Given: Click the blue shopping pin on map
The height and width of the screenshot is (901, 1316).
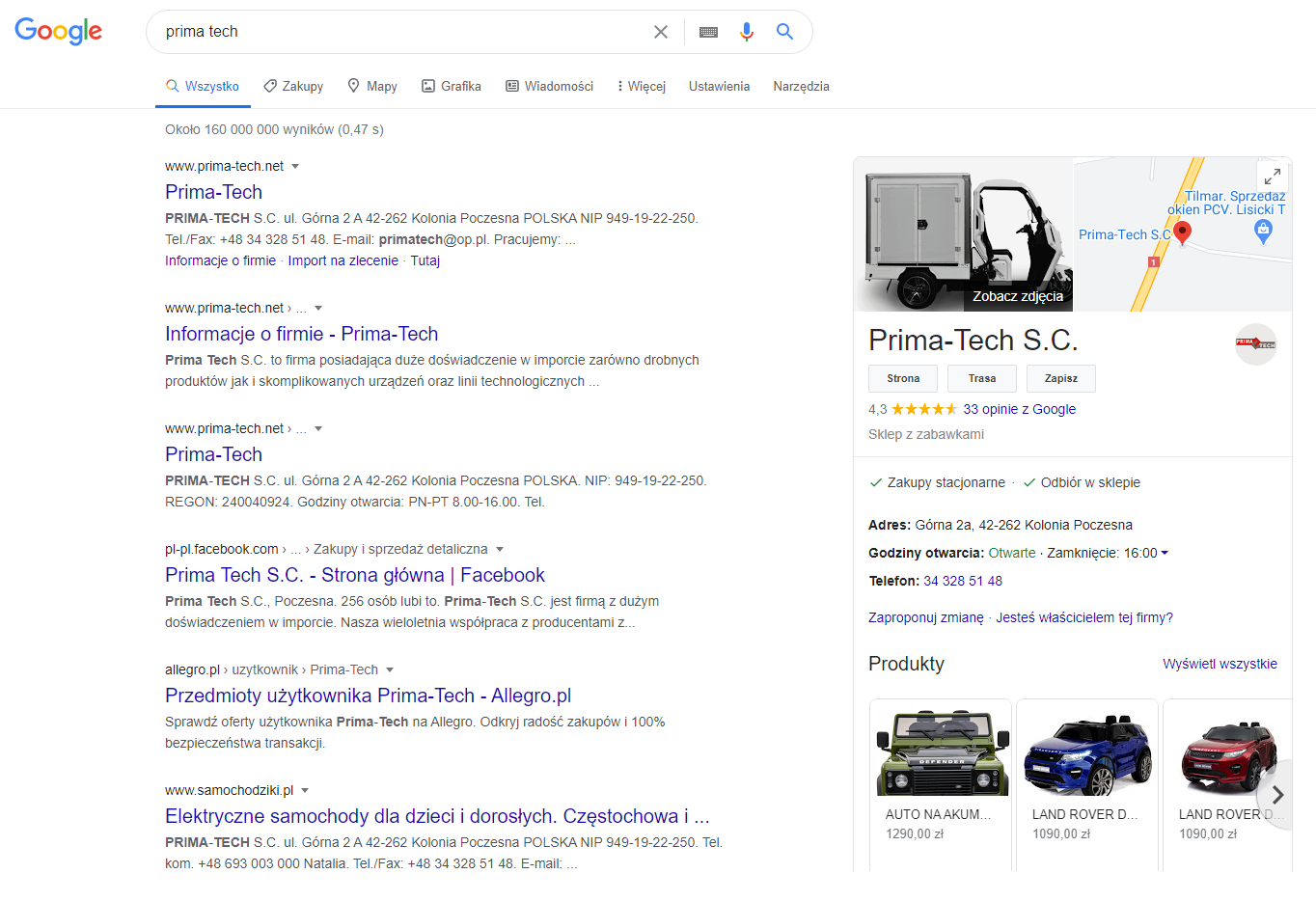Looking at the screenshot, I should click(1263, 231).
